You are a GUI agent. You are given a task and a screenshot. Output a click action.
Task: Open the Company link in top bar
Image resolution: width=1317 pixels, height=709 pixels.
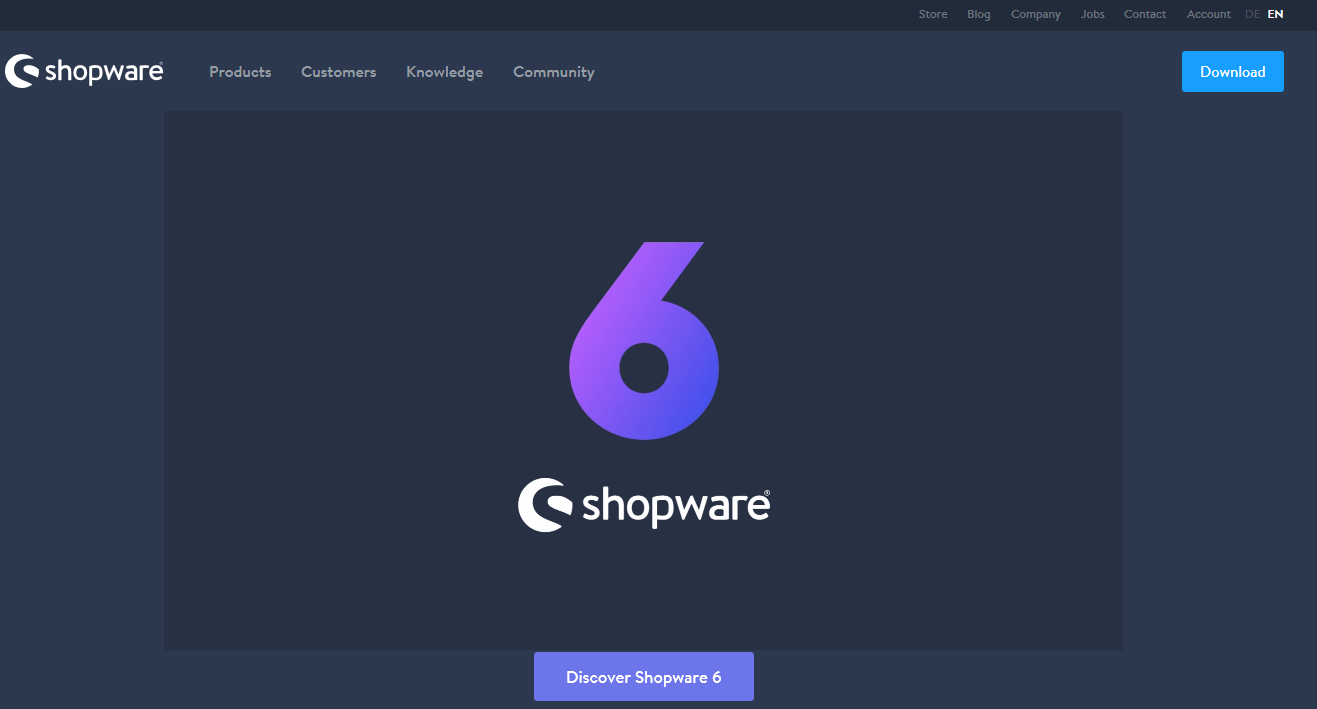coord(1036,14)
